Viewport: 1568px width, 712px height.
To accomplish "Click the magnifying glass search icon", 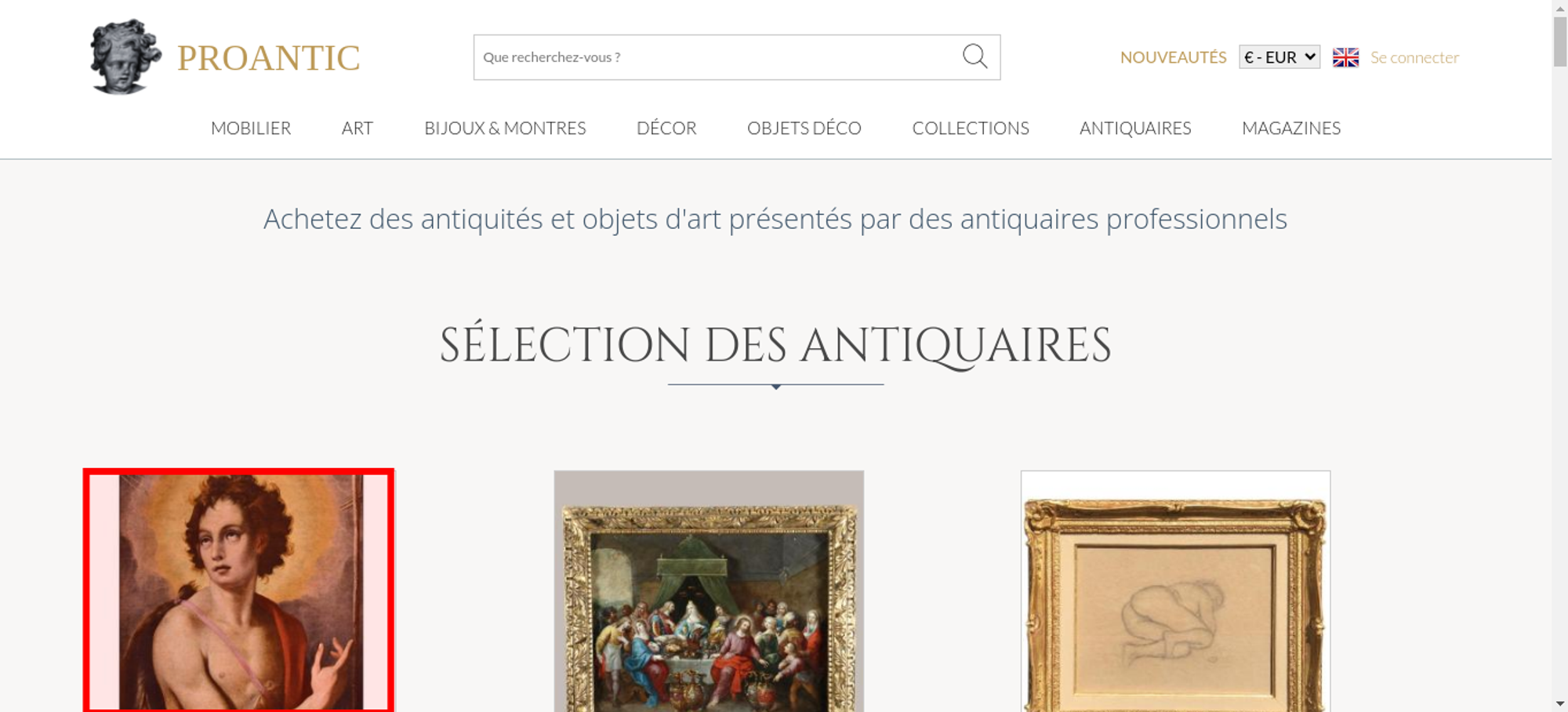I will [975, 56].
